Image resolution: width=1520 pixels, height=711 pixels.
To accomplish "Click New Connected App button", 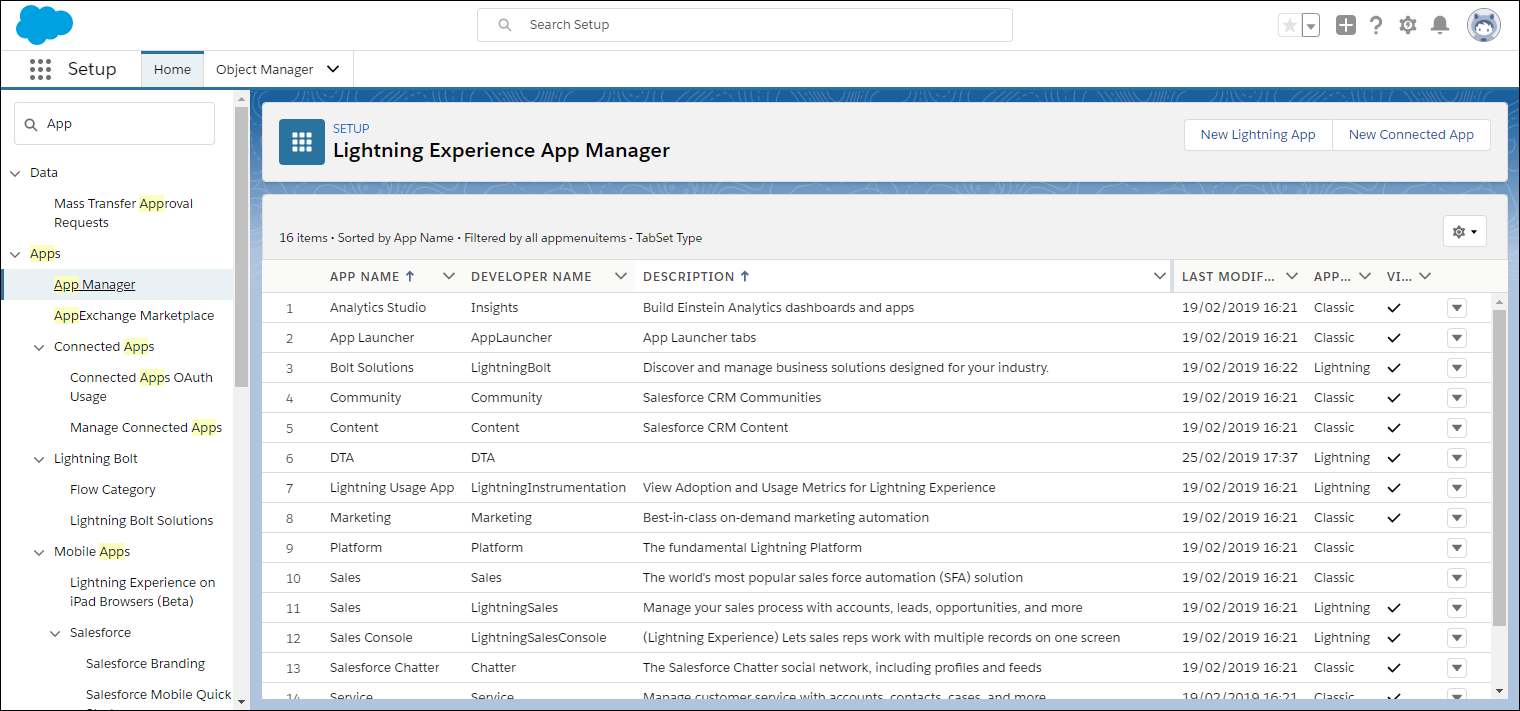I will [x=1411, y=134].
